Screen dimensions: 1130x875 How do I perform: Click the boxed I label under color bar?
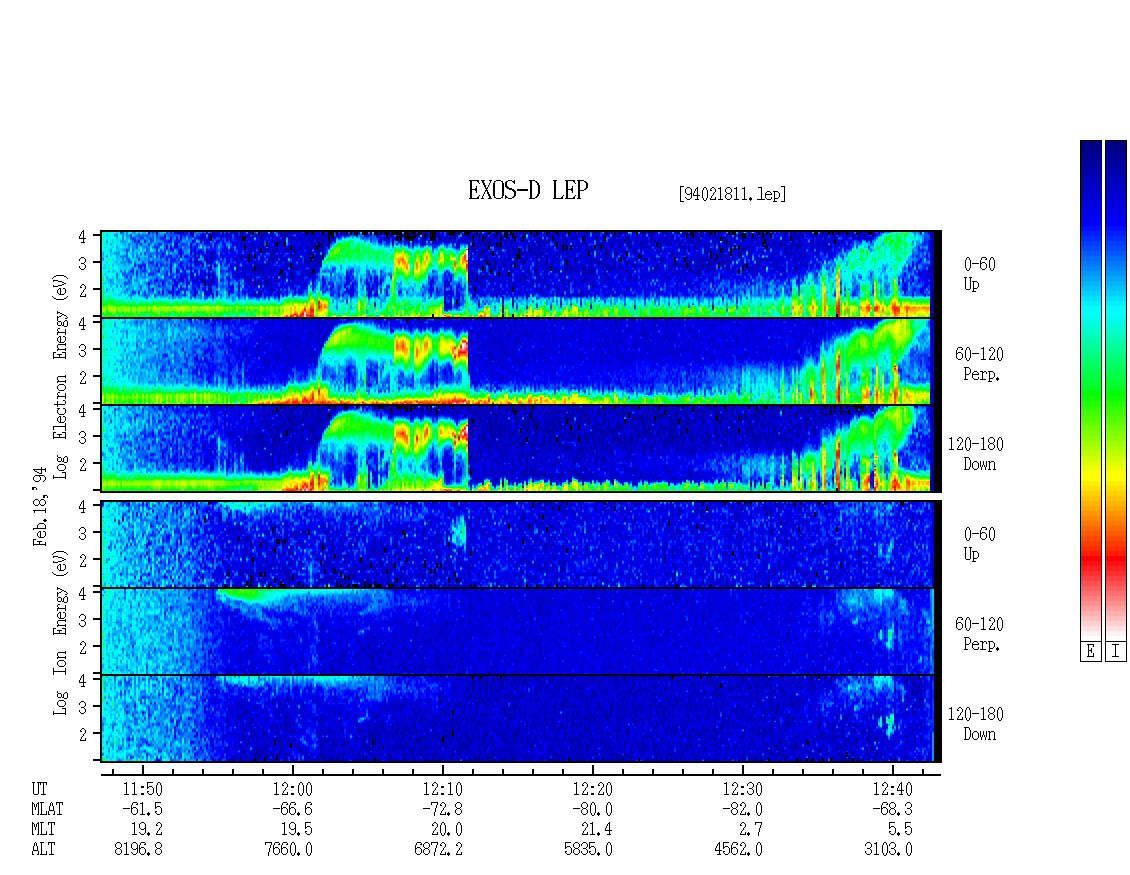click(x=1116, y=651)
